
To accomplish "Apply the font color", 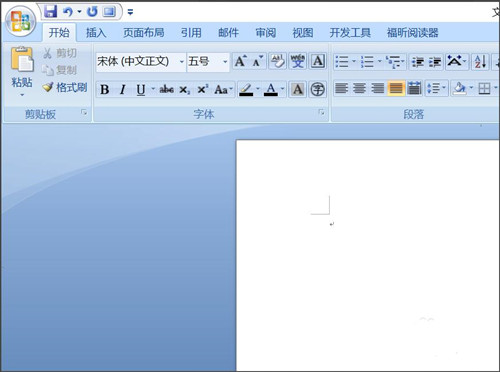I will click(271, 89).
